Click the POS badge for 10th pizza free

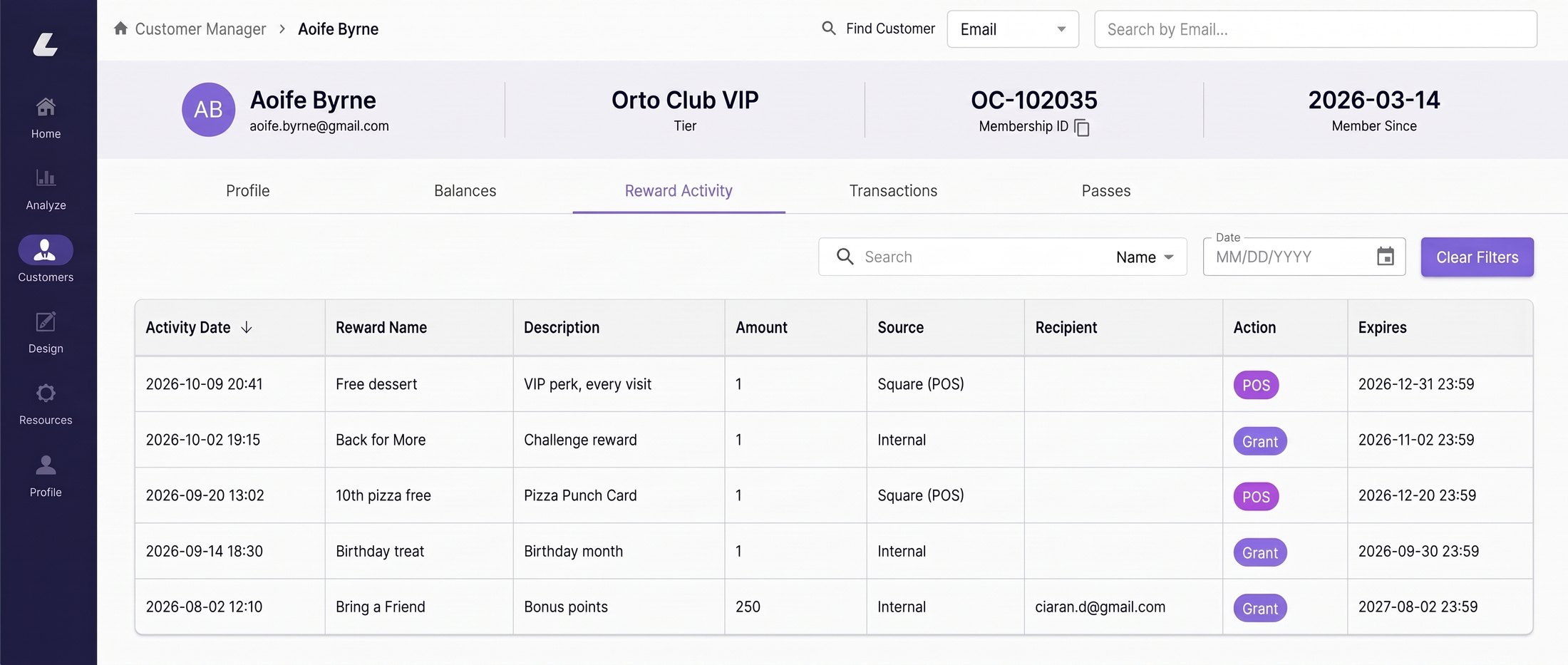(x=1256, y=497)
